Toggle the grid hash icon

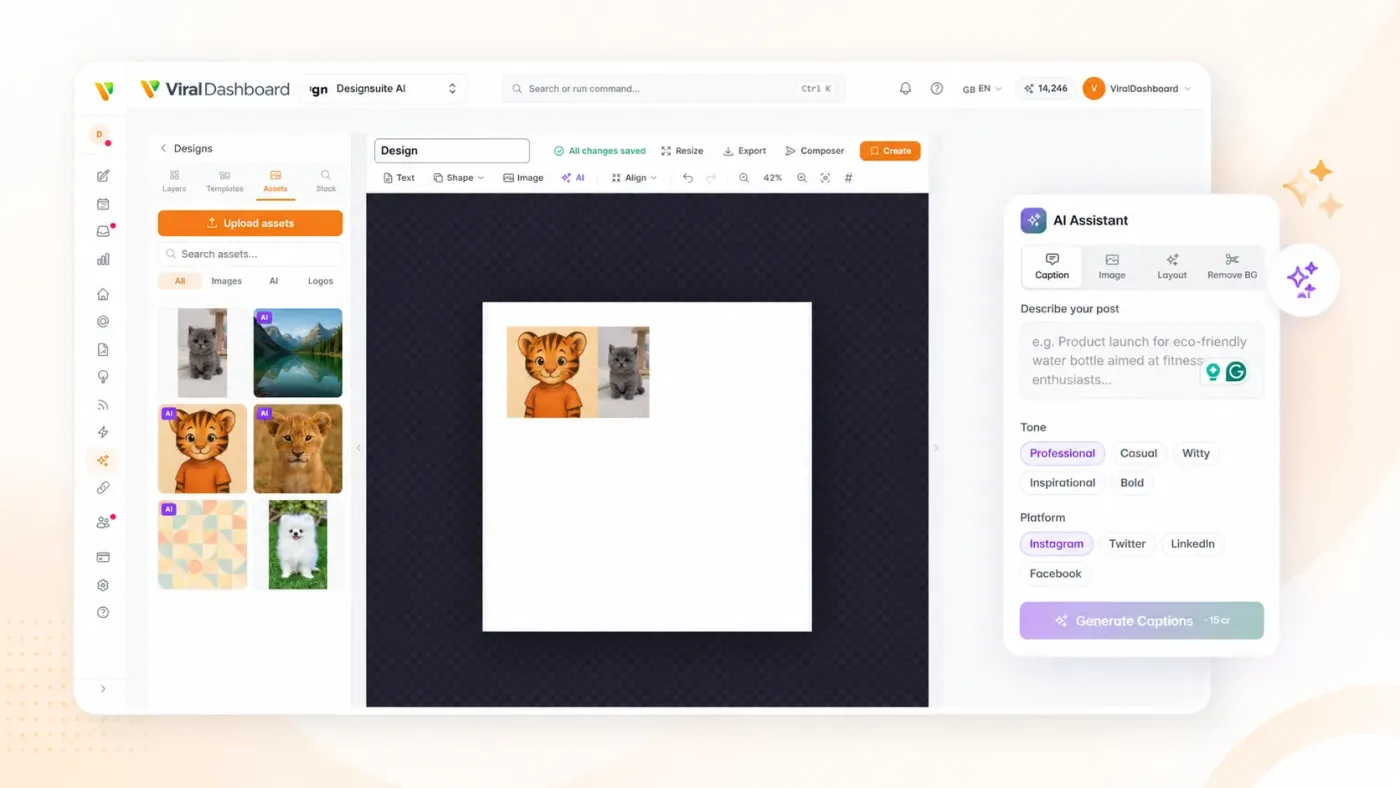point(849,178)
